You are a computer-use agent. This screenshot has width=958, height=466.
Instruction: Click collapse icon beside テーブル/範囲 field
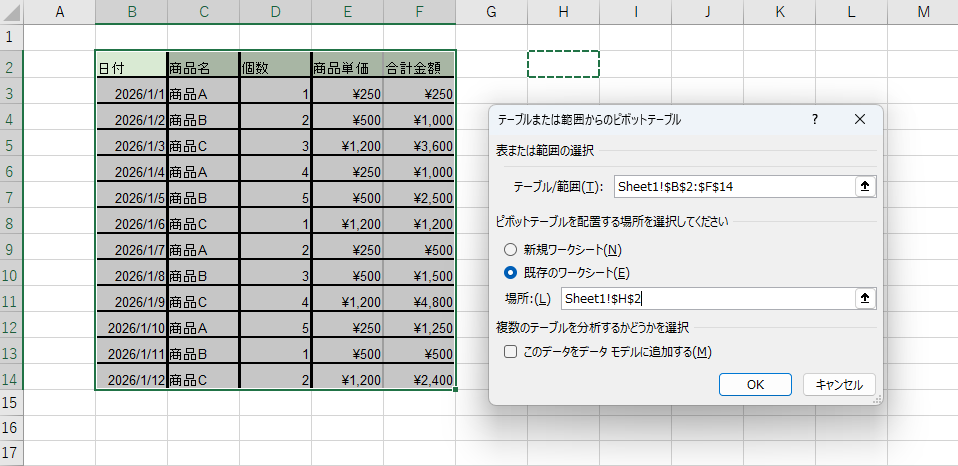[x=865, y=186]
